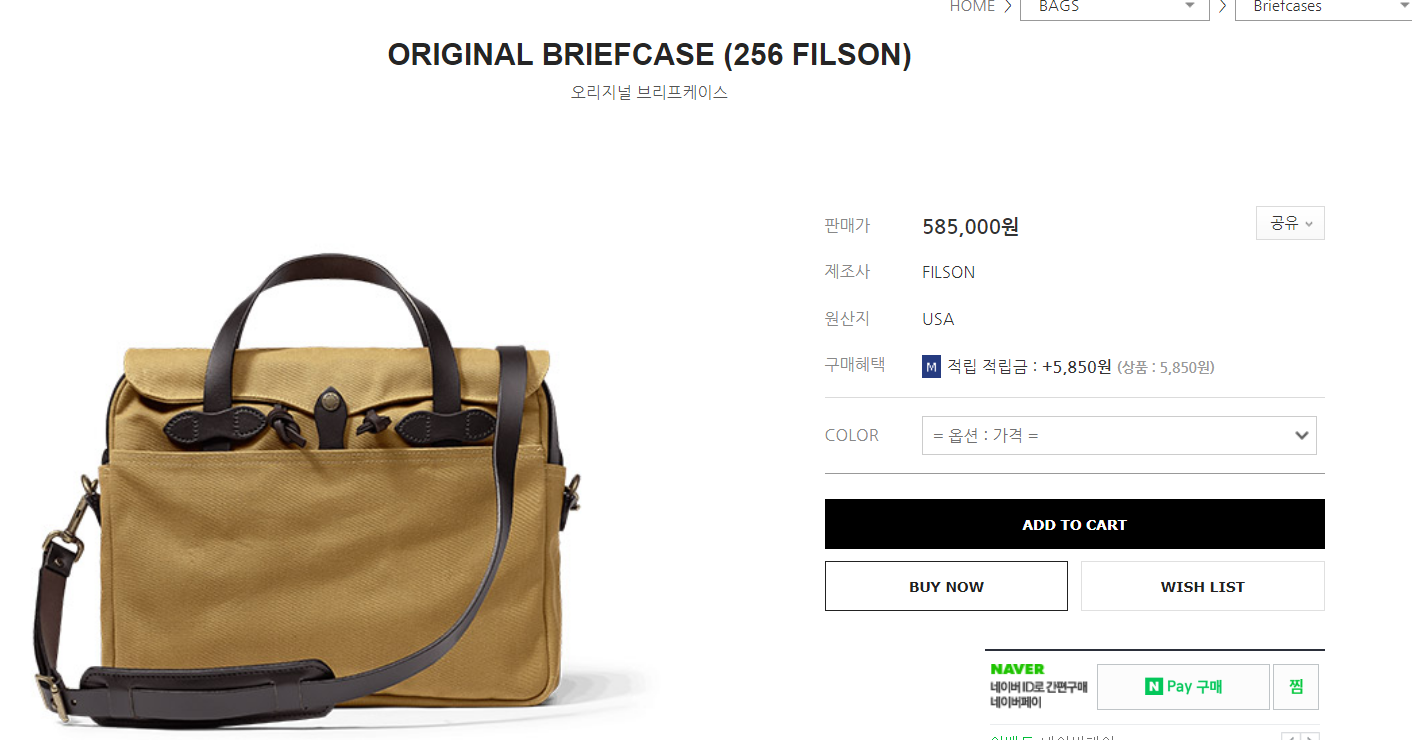
Task: Open the COLOR option dropdown arrow
Action: pos(1301,436)
